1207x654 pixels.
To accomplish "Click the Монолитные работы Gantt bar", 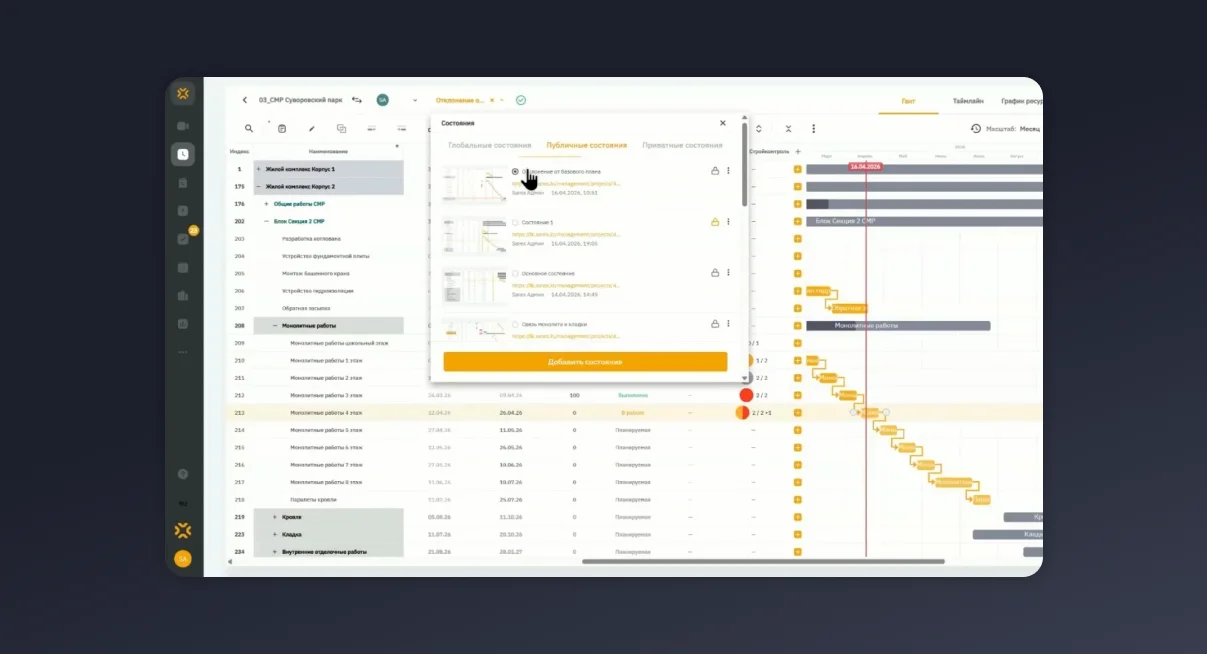I will pyautogui.click(x=898, y=326).
